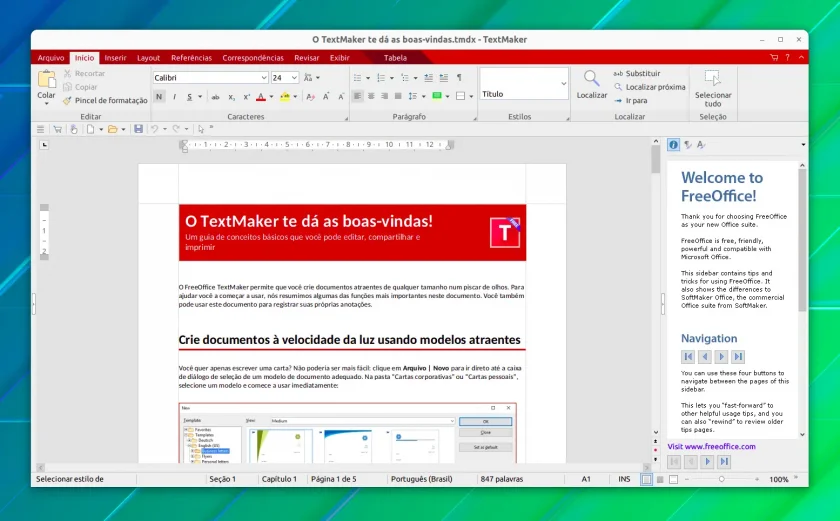The height and width of the screenshot is (521, 840).
Task: Click the Ir para button
Action: tap(631, 101)
